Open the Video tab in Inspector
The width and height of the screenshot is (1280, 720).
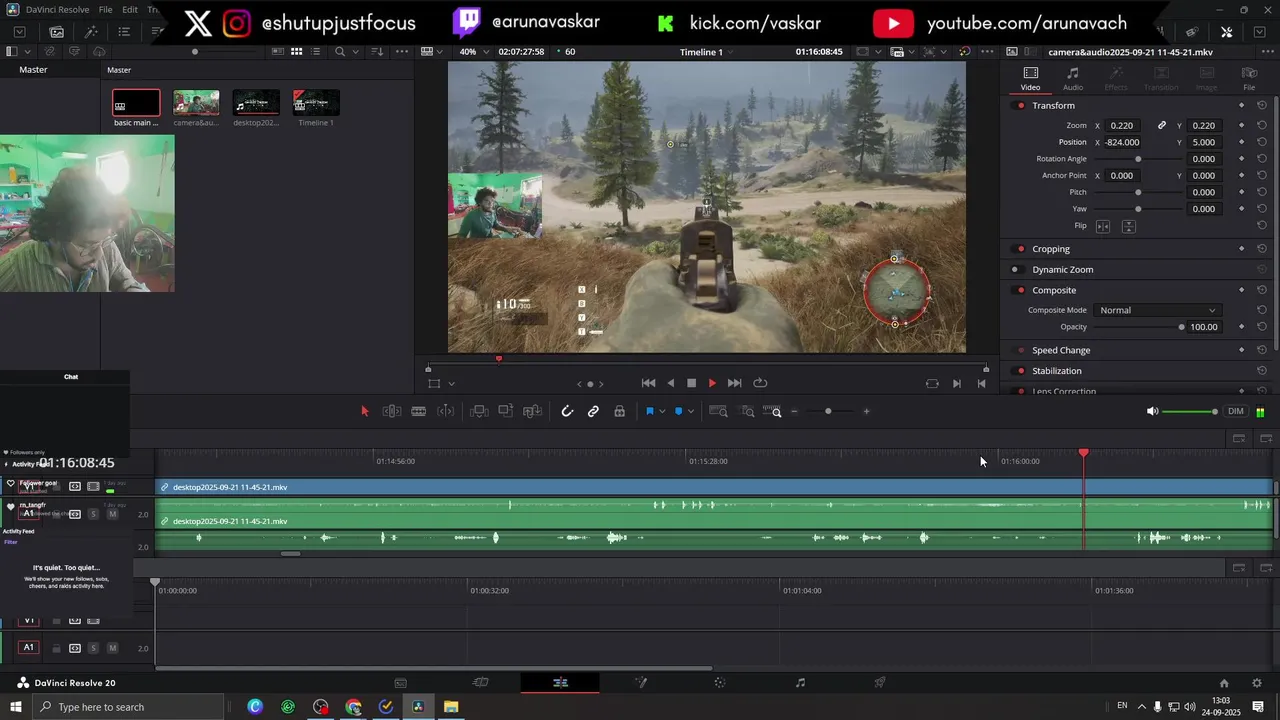coord(1030,79)
